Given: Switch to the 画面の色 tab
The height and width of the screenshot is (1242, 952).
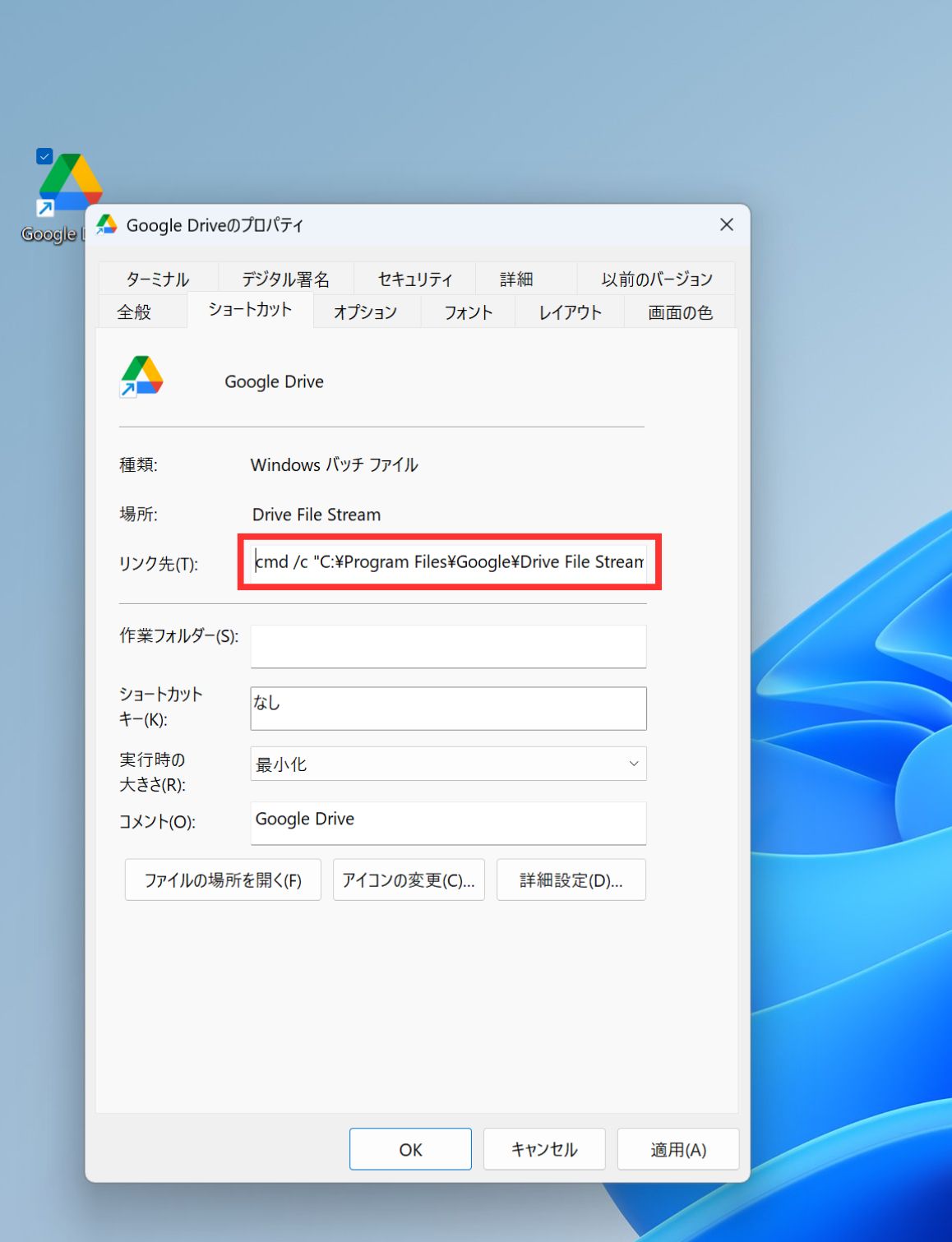Looking at the screenshot, I should [x=679, y=312].
